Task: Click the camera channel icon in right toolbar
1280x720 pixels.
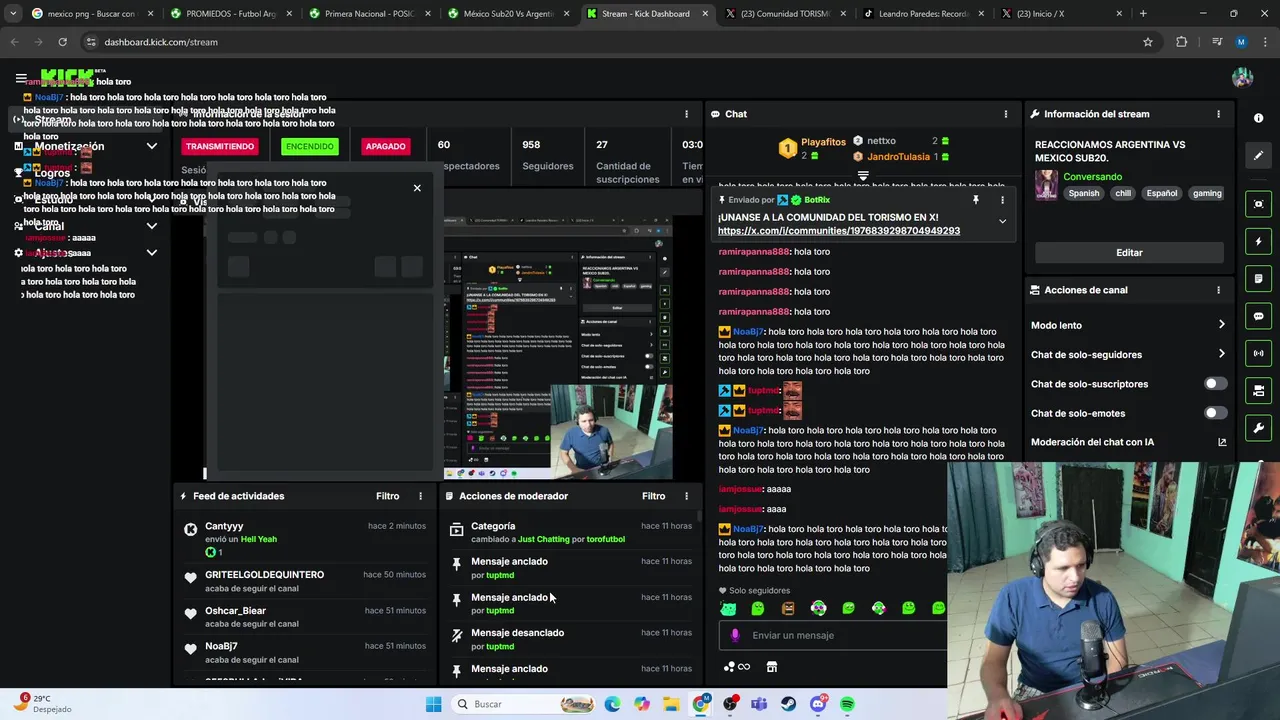Action: [1258, 390]
